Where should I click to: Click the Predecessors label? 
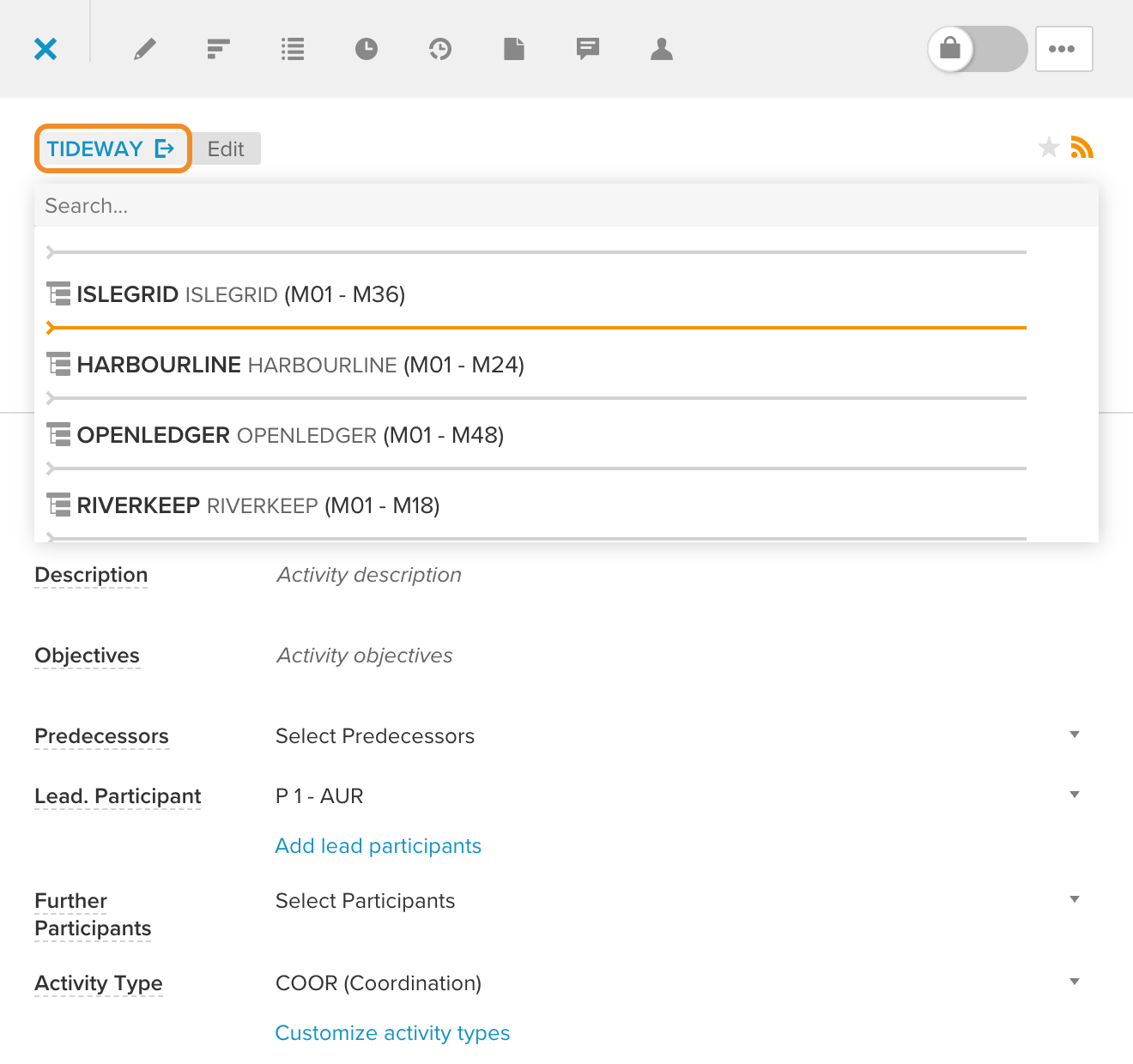click(x=101, y=736)
